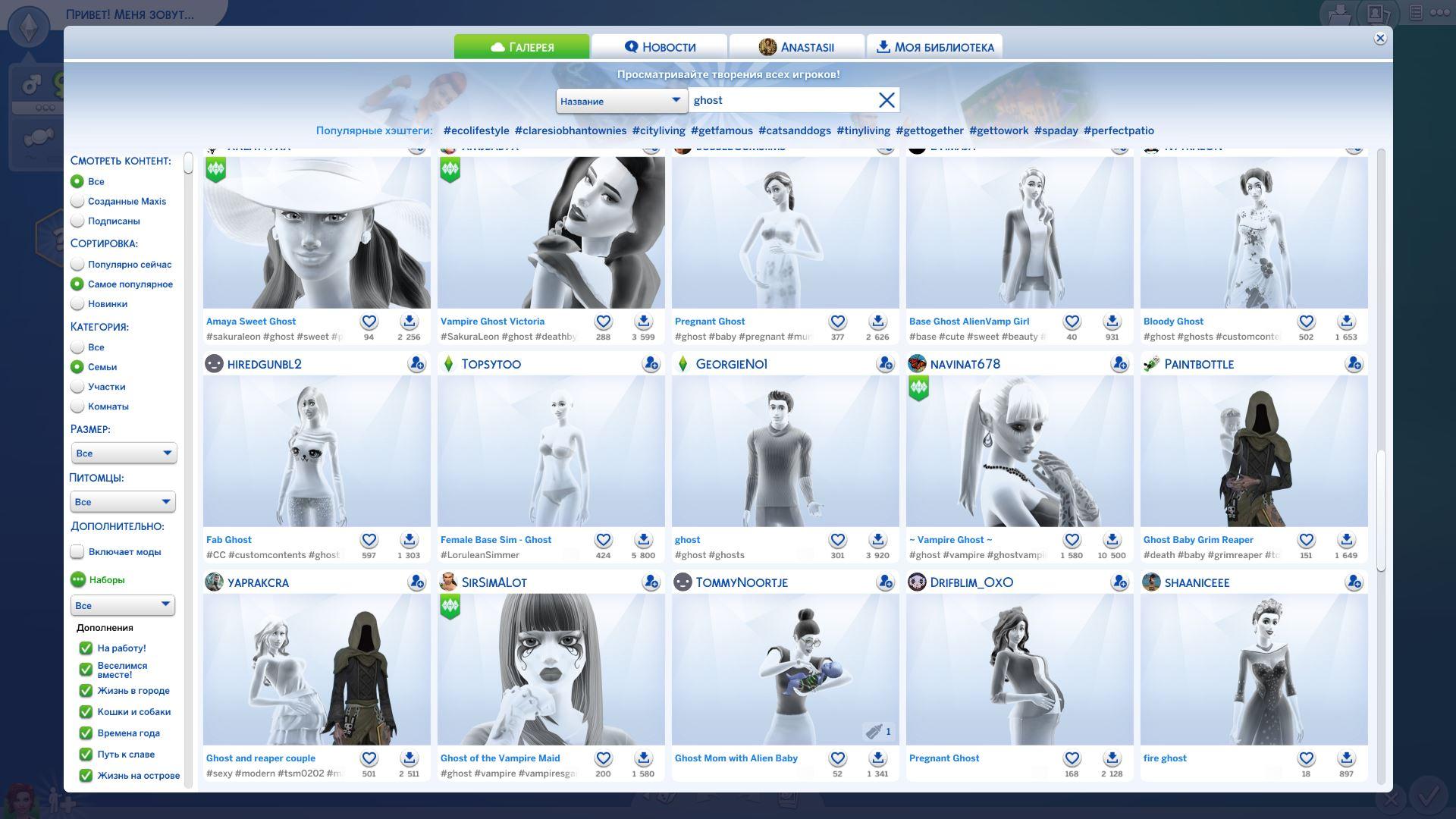Clear the ghost search text with X

point(886,100)
